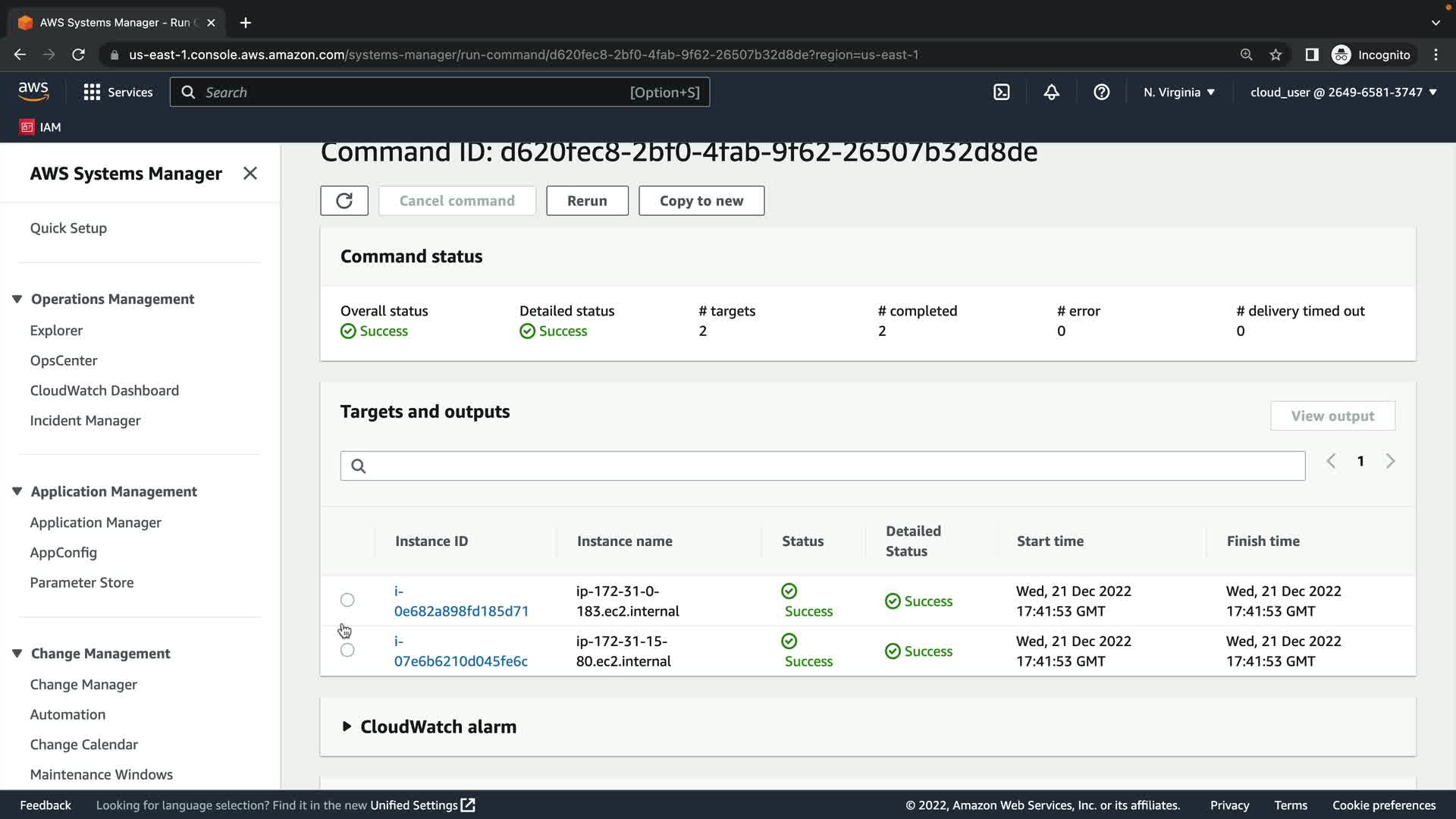1456x819 pixels.
Task: Click the targets and outputs search field
Action: click(822, 466)
